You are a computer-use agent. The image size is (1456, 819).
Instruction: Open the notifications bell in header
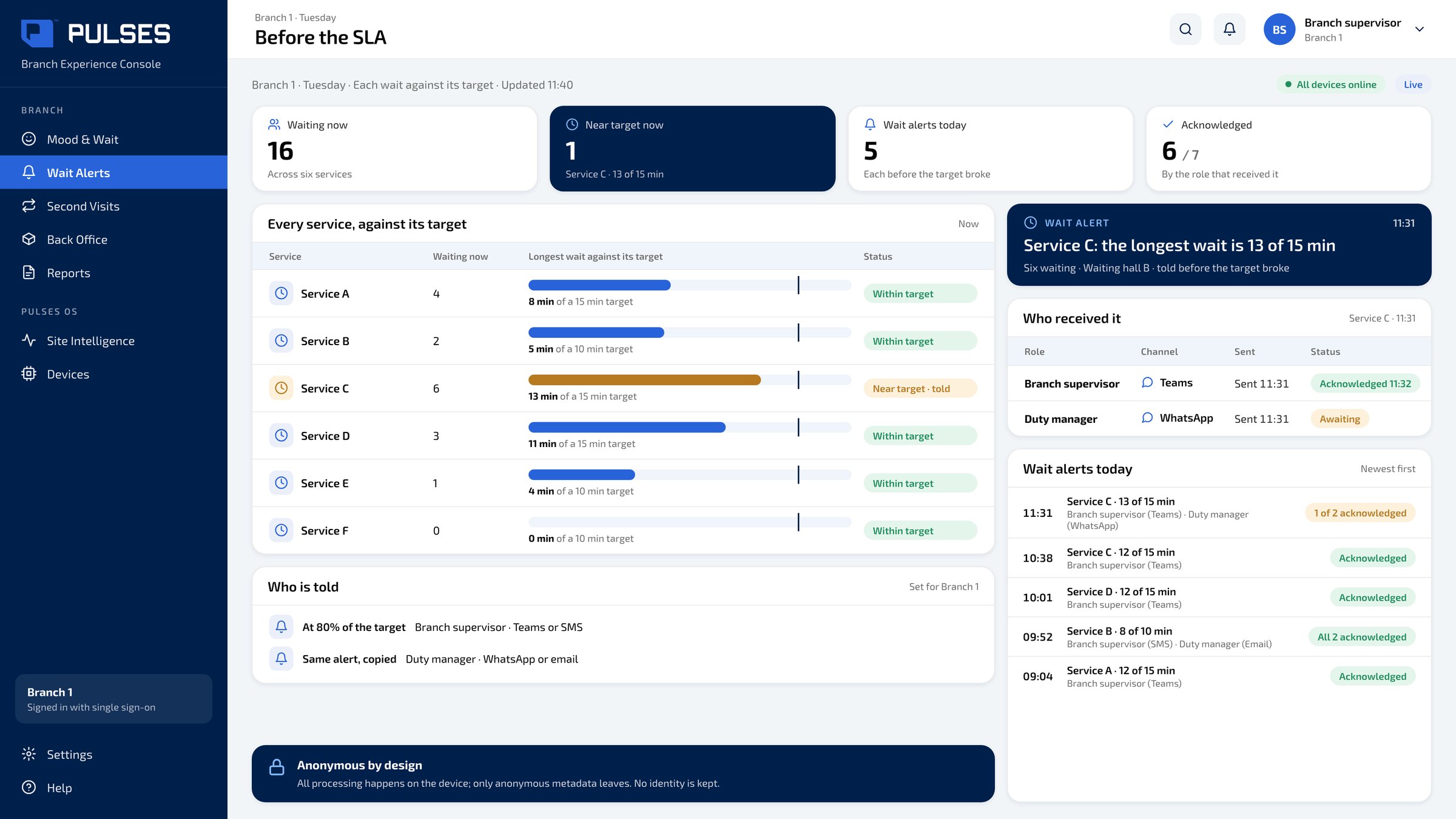coord(1230,29)
